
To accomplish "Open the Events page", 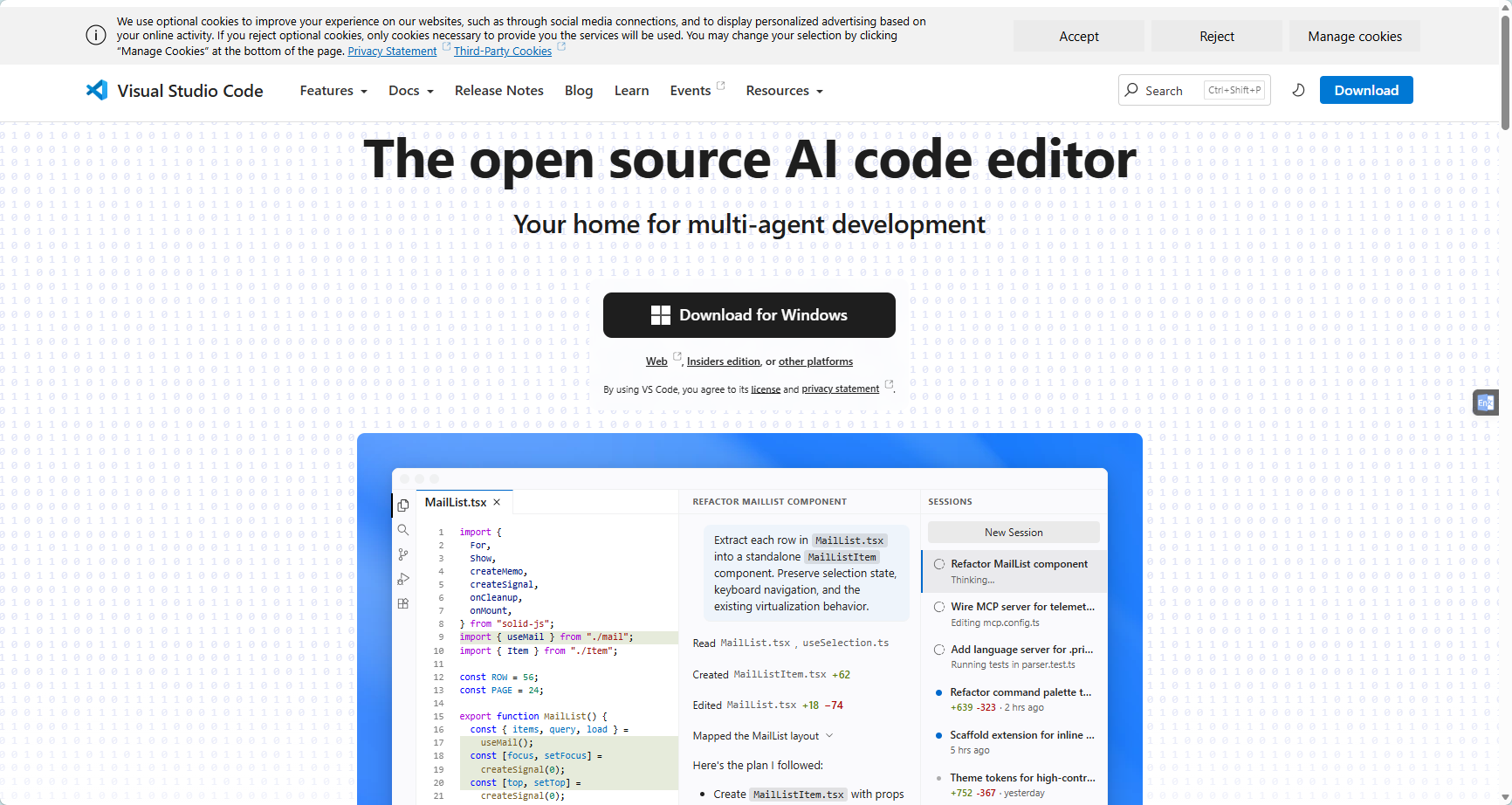I will [x=691, y=91].
